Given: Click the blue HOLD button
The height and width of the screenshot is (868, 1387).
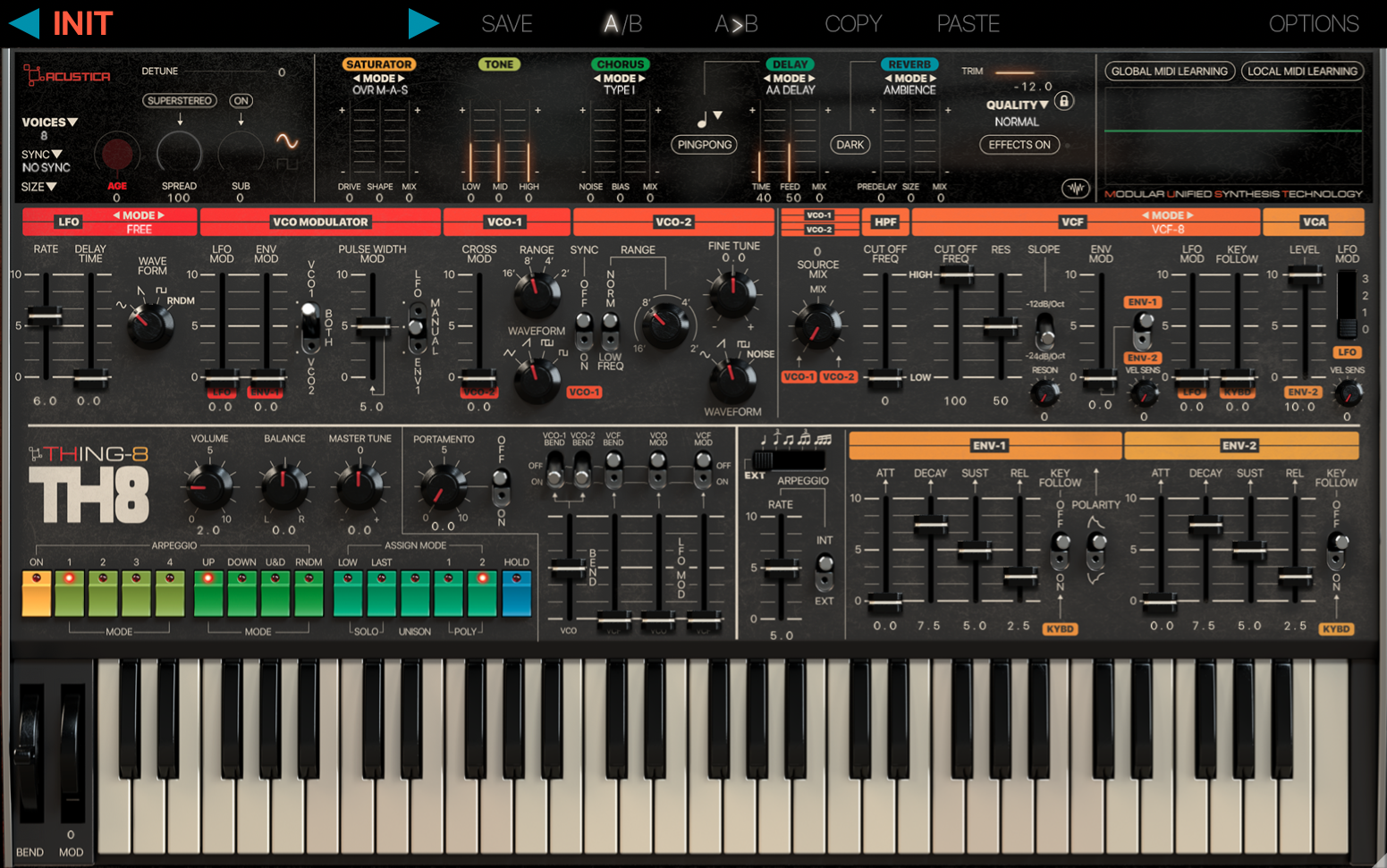Looking at the screenshot, I should pos(516,594).
